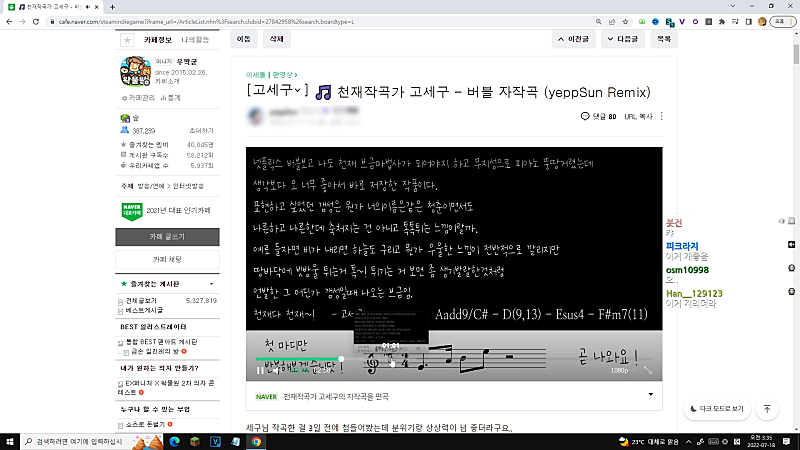
Task: Bookmark this page with the star icon
Action: tap(625, 21)
